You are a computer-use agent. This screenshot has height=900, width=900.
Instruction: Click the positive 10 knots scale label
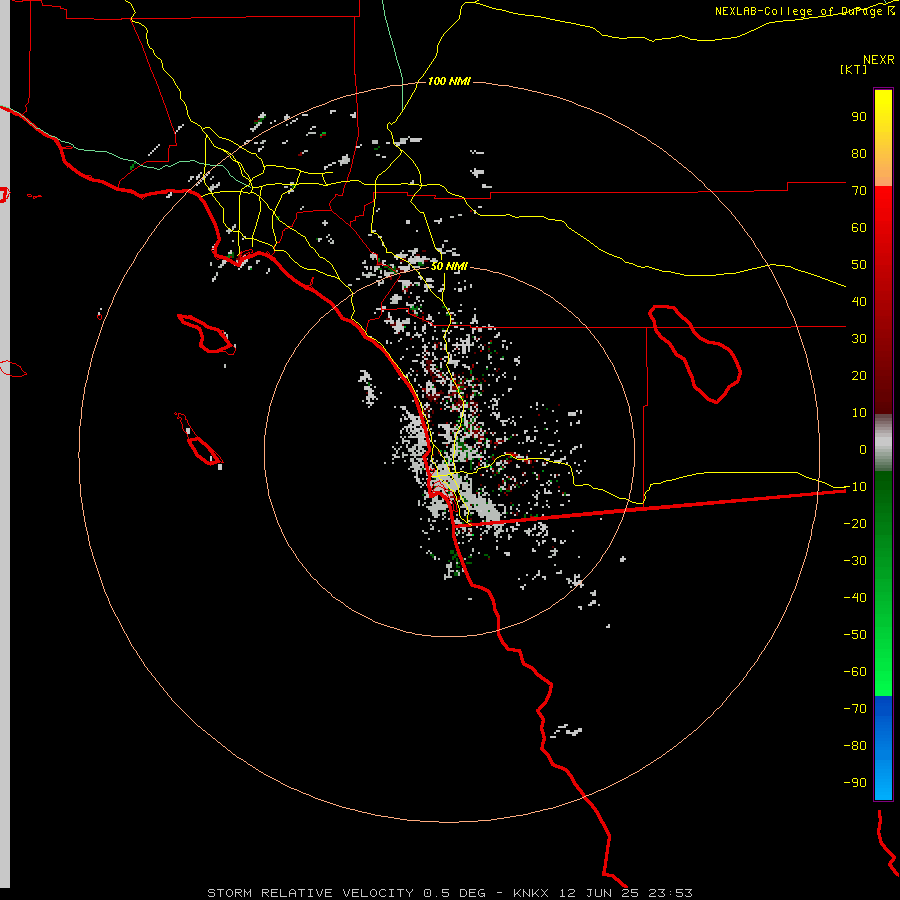pos(859,413)
